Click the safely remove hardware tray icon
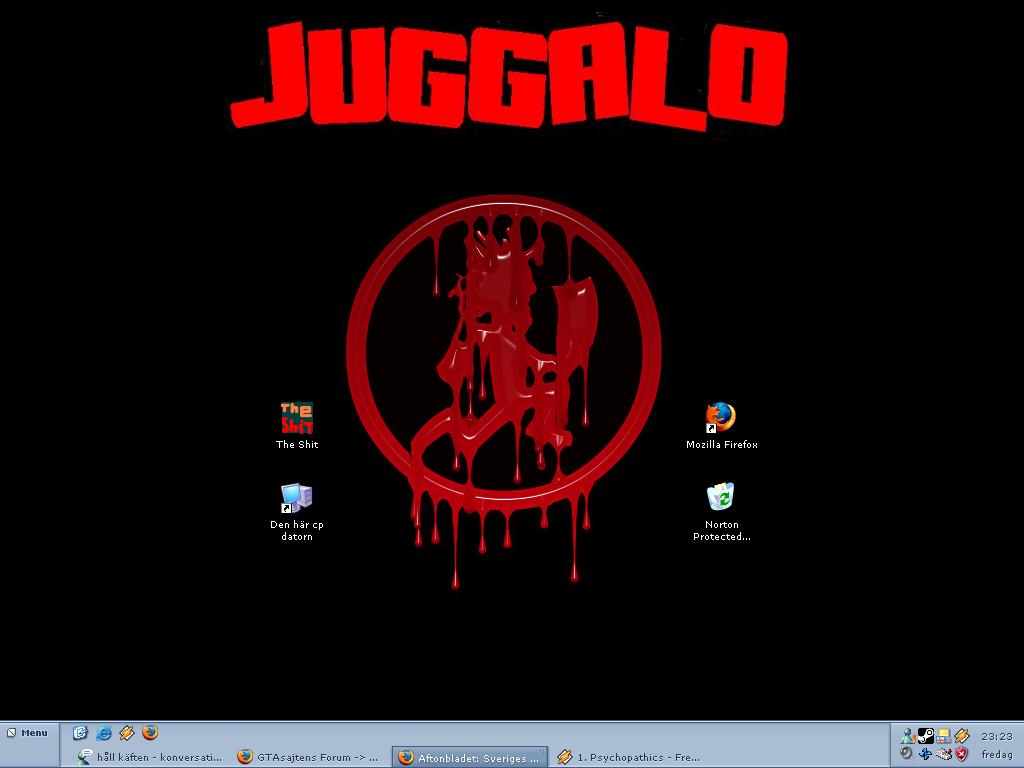This screenshot has height=768, width=1024. click(943, 754)
